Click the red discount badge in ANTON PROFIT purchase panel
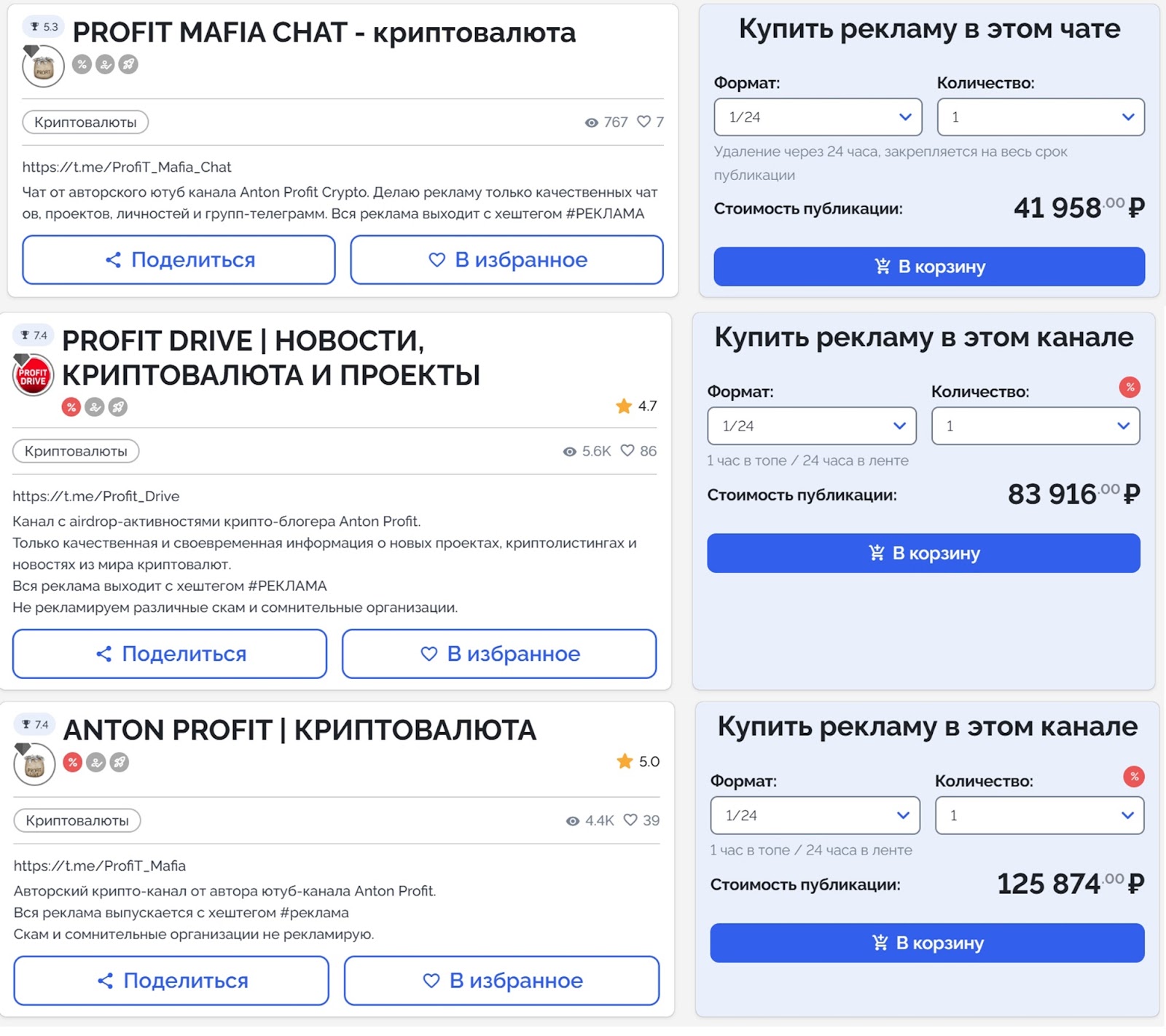This screenshot has width=1166, height=1036. tap(1134, 777)
